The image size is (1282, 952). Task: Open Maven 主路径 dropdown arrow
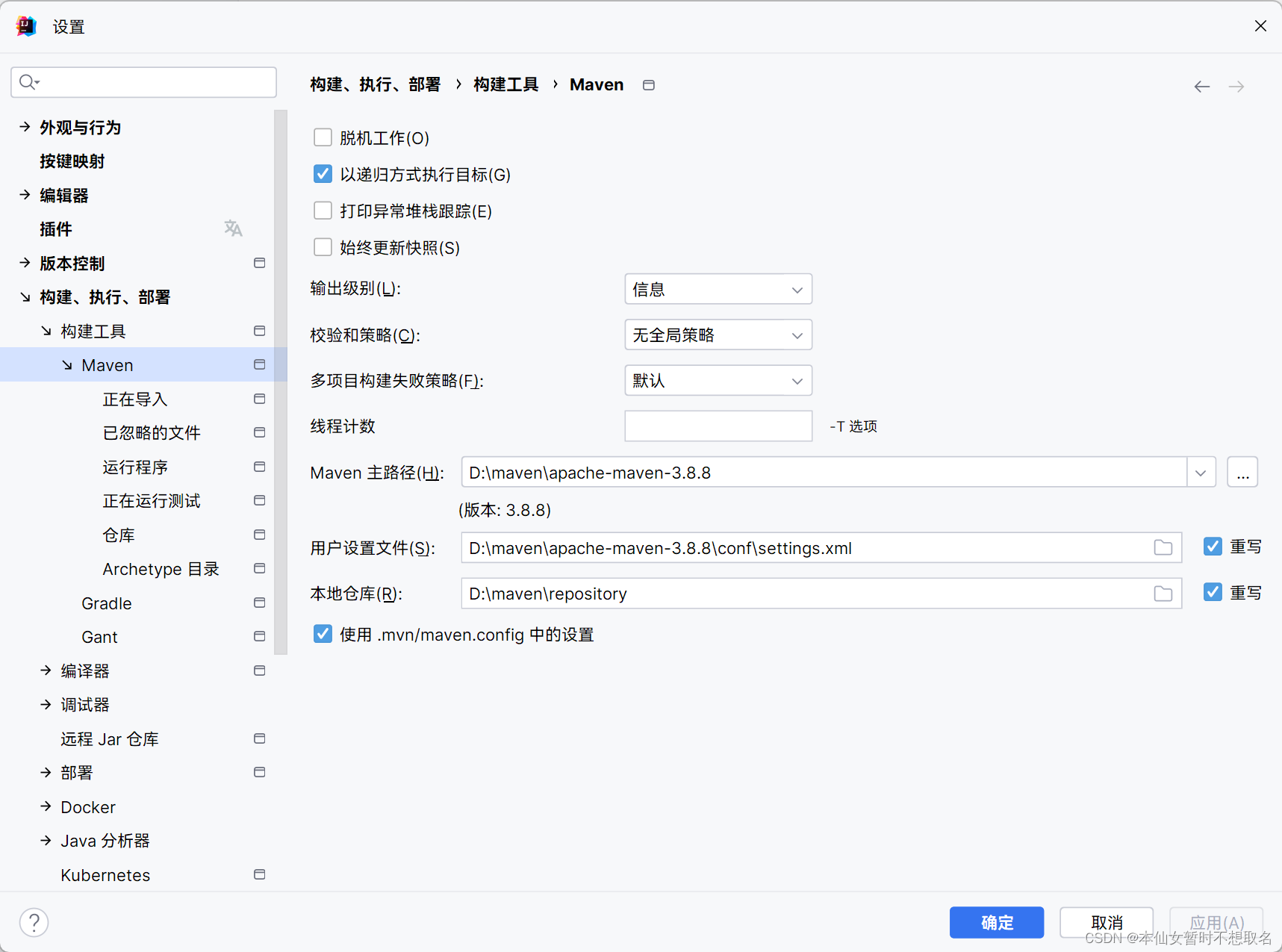[x=1201, y=473]
